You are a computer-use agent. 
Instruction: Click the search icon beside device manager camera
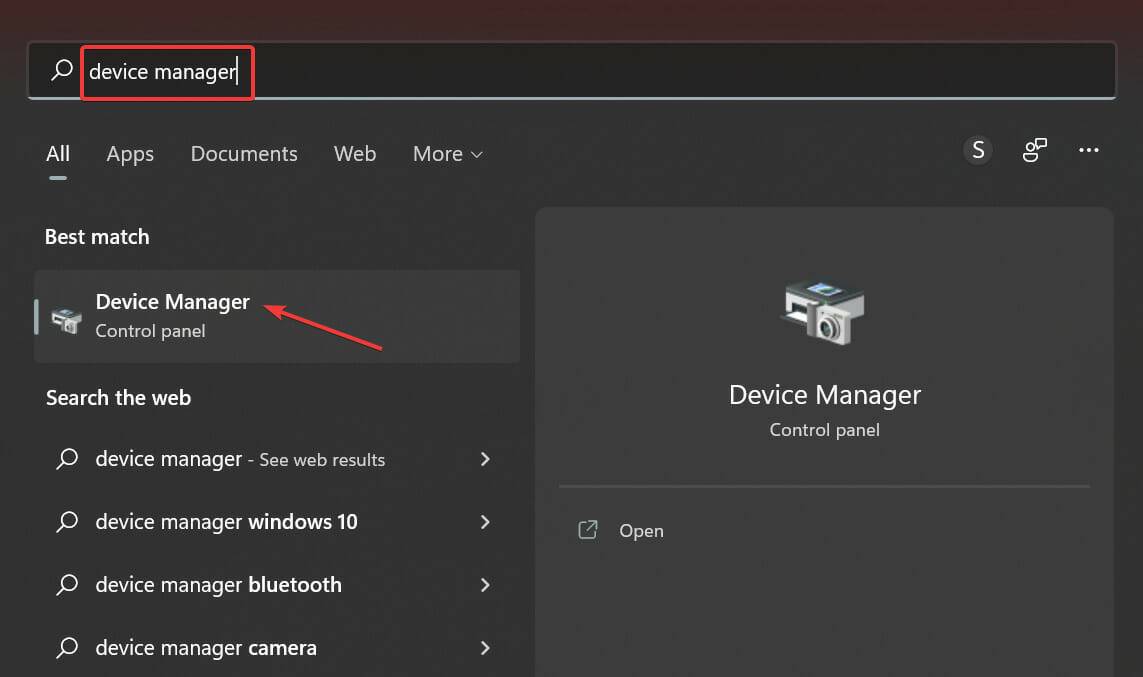coord(67,647)
